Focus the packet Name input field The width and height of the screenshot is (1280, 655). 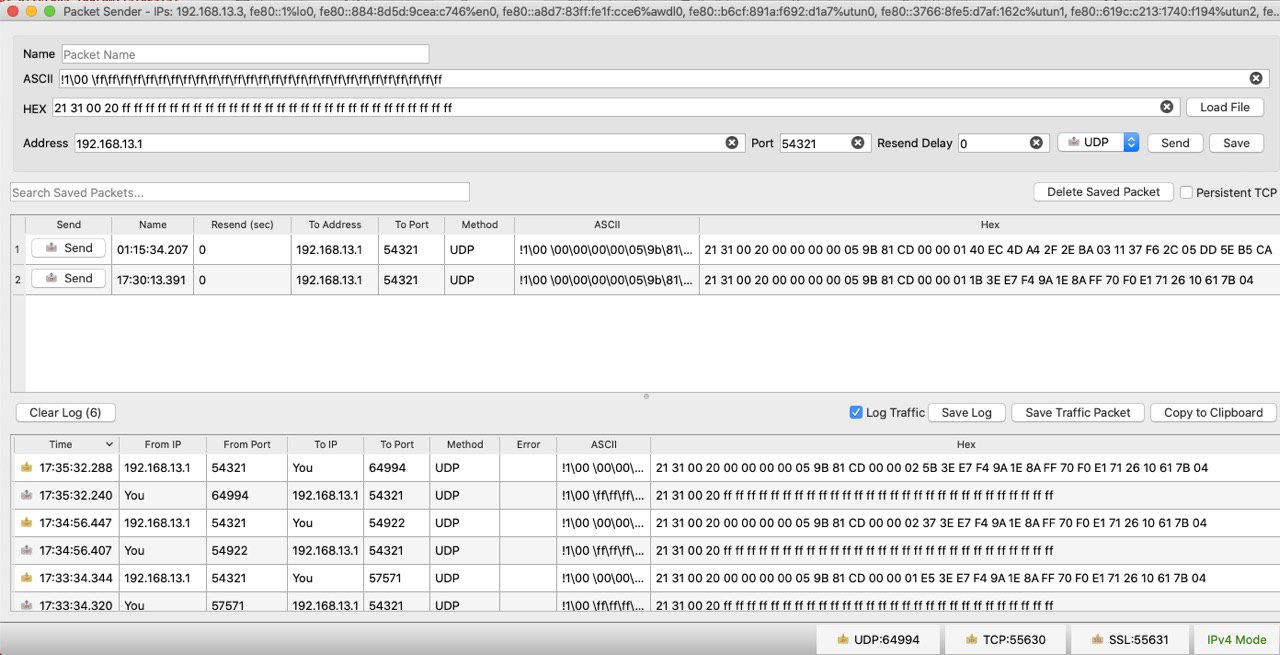tap(245, 54)
